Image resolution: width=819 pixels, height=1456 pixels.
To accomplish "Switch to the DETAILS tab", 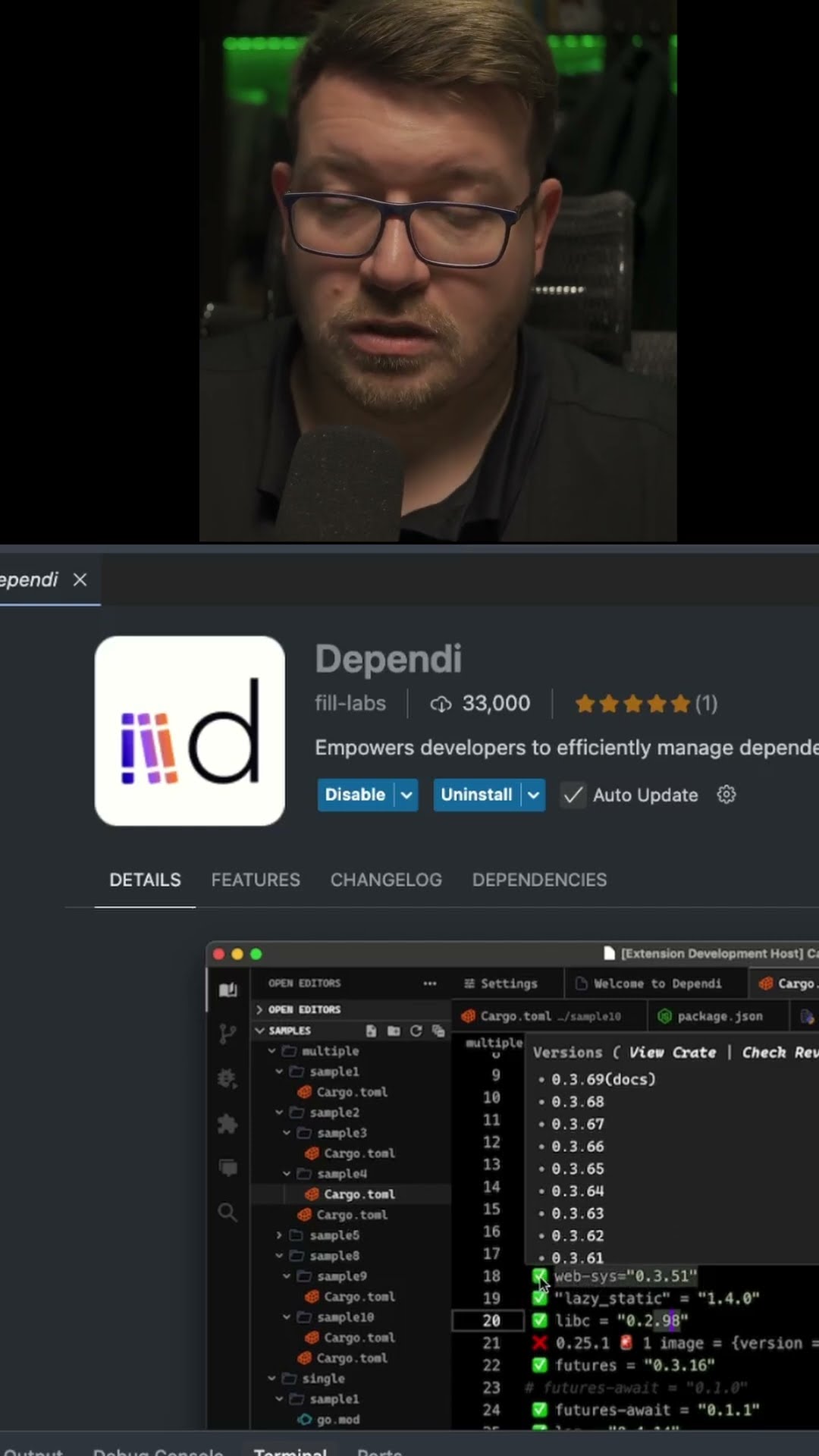I will pos(145,880).
